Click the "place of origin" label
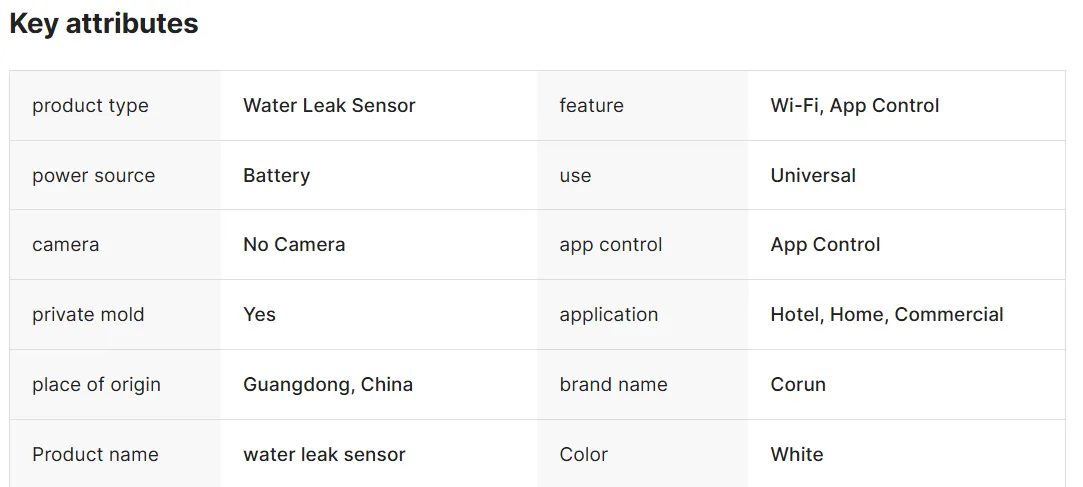The image size is (1083, 487). point(96,385)
